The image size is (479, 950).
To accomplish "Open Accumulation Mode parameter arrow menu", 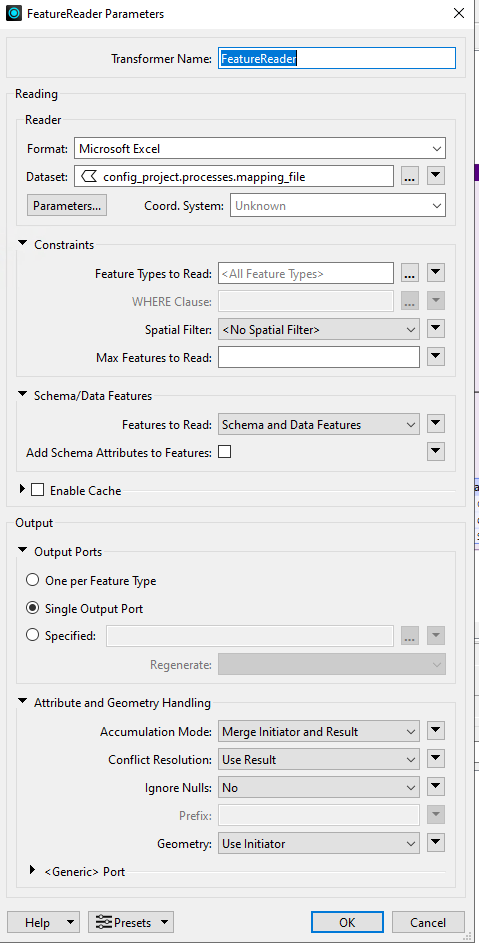I will tap(436, 731).
